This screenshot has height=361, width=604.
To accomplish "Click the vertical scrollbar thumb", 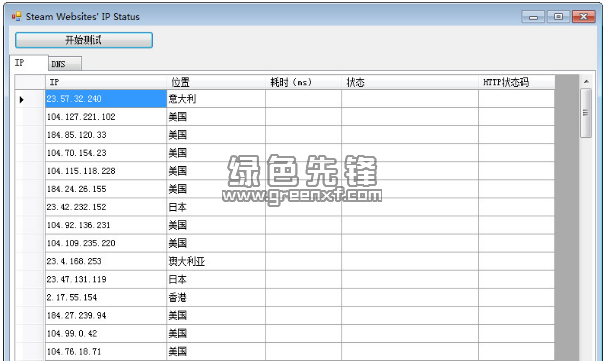I will pyautogui.click(x=586, y=113).
